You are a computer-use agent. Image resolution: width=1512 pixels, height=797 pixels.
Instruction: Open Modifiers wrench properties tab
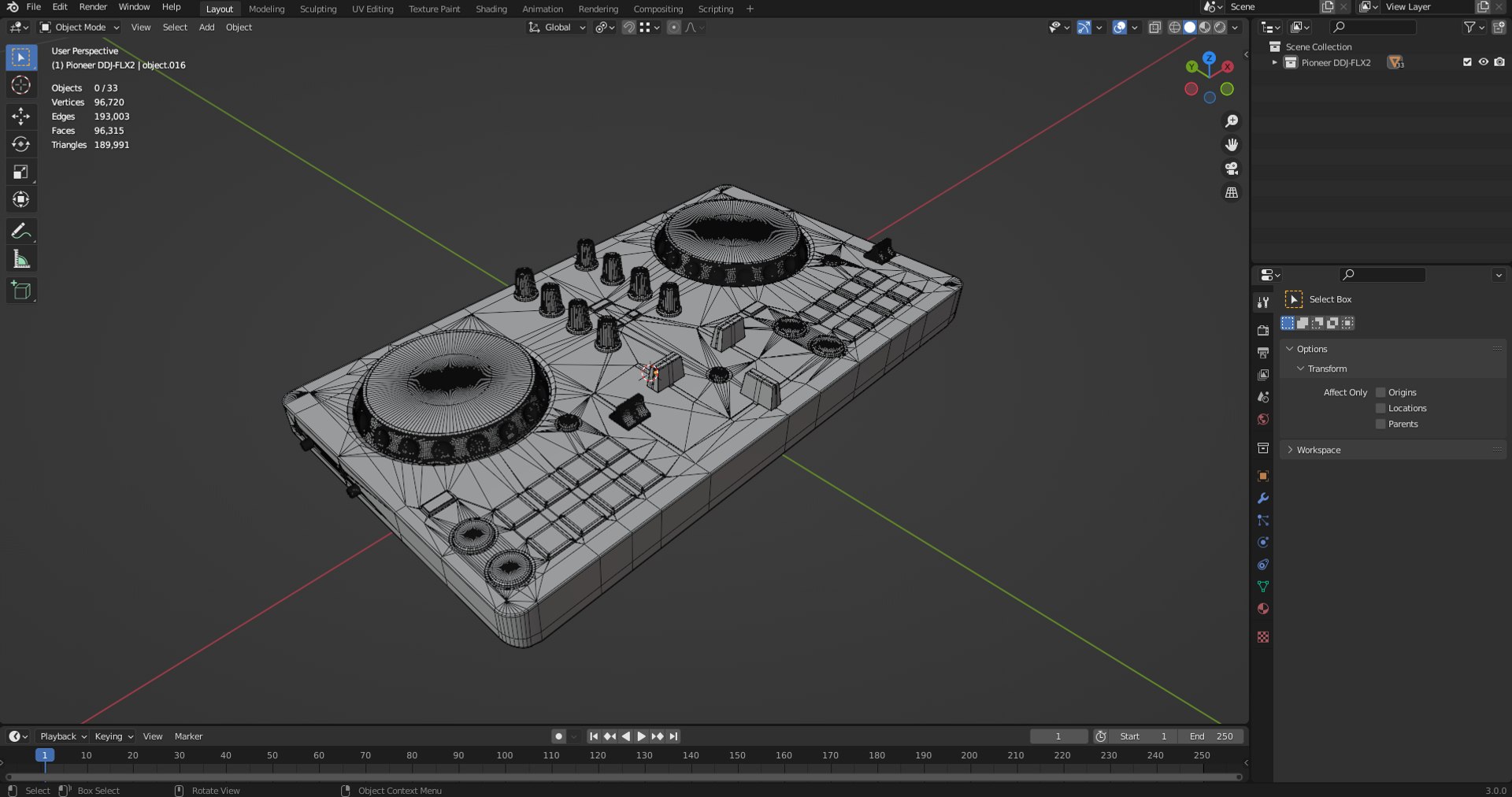point(1263,498)
